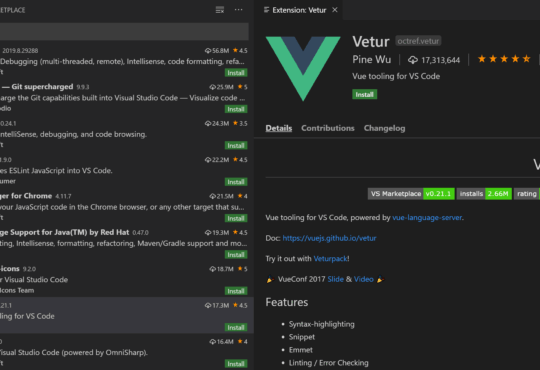
Task: Install the Vetur extension from details page
Action: tap(364, 94)
